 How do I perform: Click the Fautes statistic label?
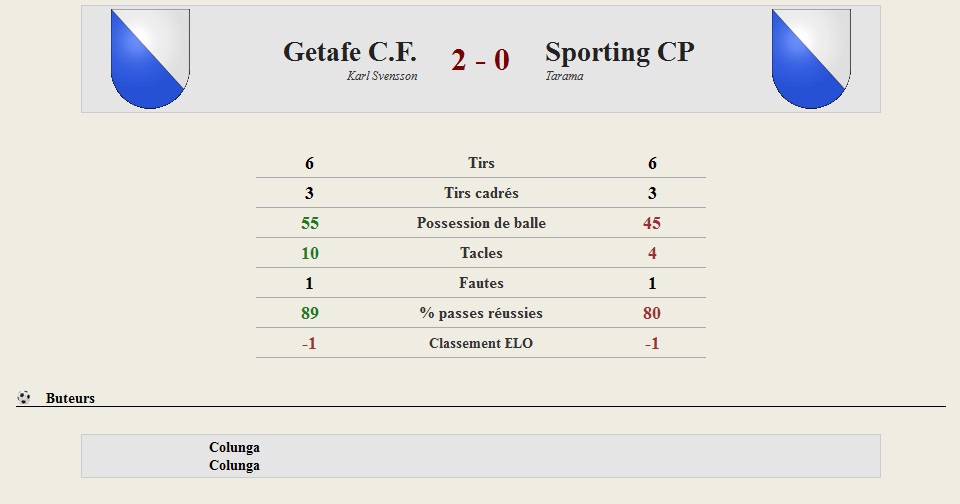tap(481, 283)
